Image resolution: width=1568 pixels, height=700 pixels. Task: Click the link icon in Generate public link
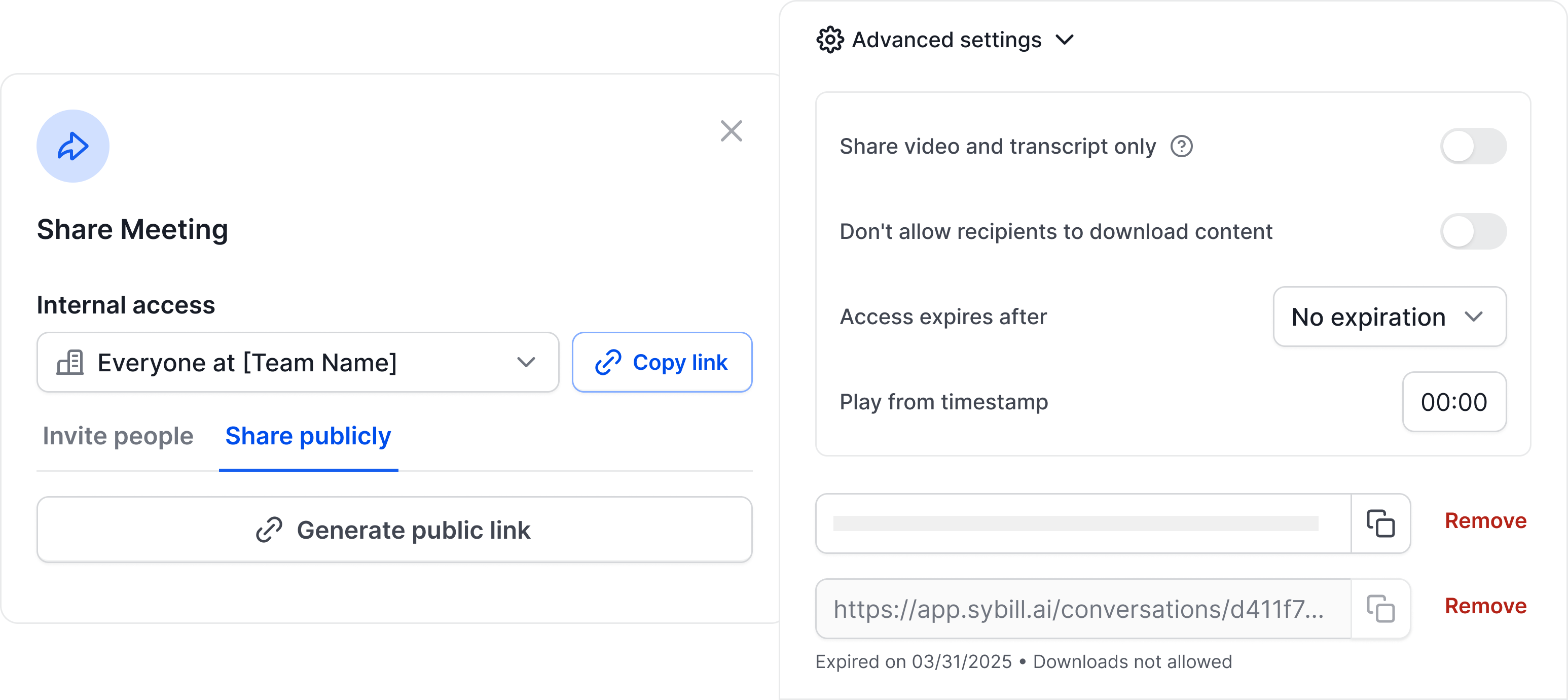(x=269, y=530)
